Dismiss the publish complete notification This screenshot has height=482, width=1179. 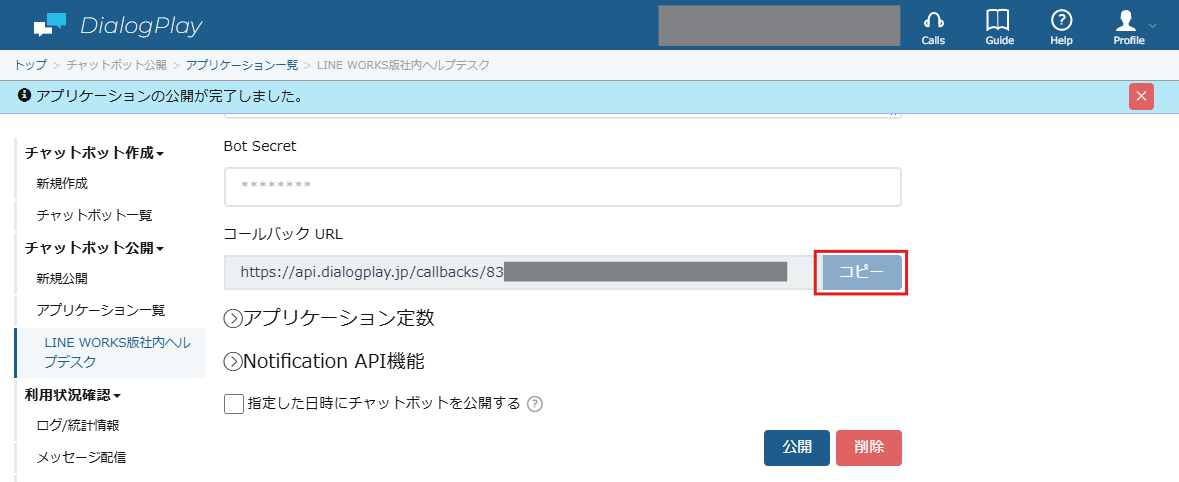click(x=1141, y=96)
